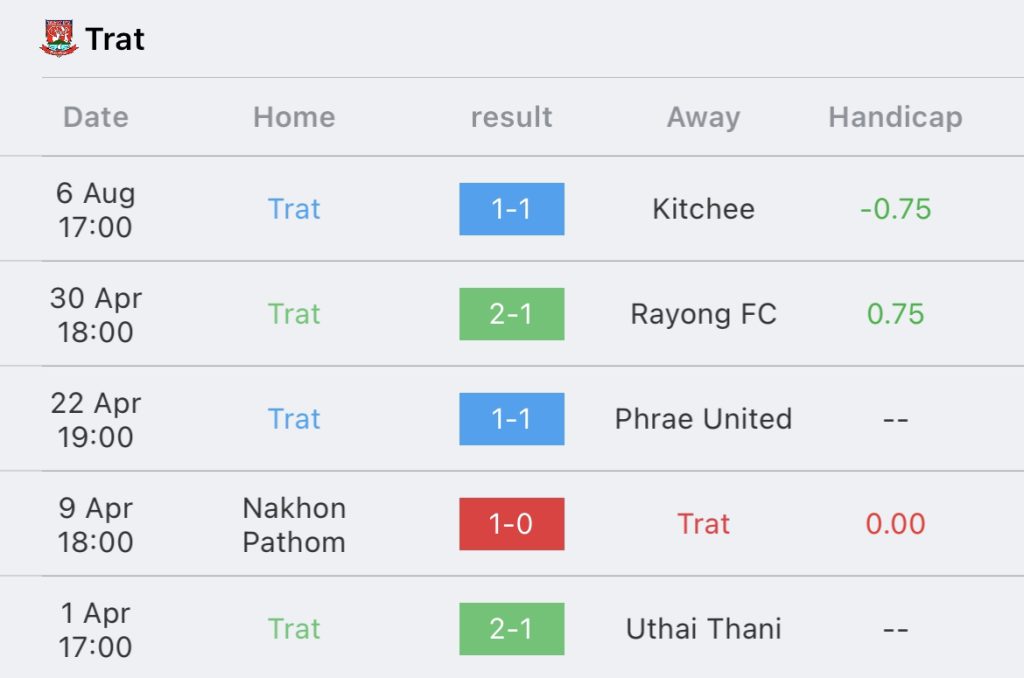Open the Rayong FC team link
The image size is (1024, 678).
click(703, 314)
